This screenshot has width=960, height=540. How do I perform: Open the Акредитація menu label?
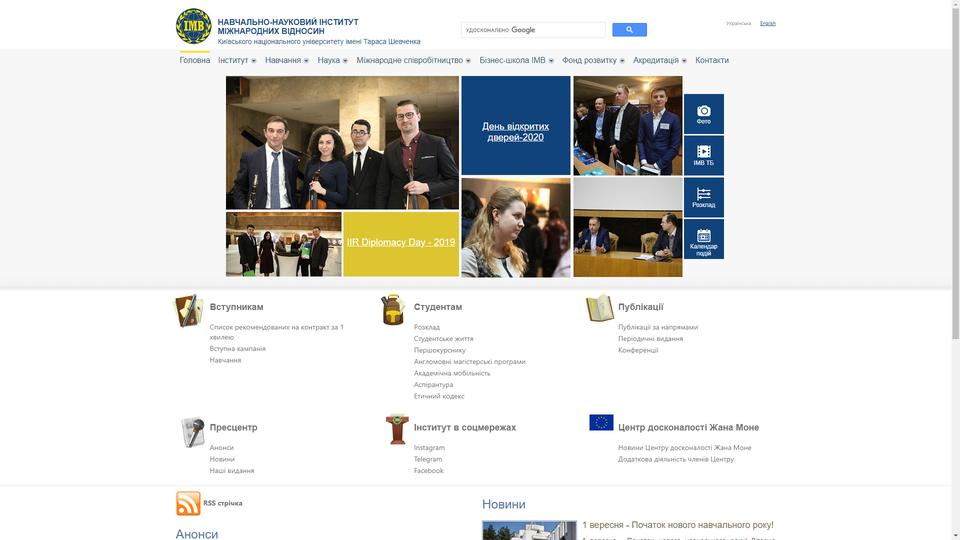(x=656, y=60)
